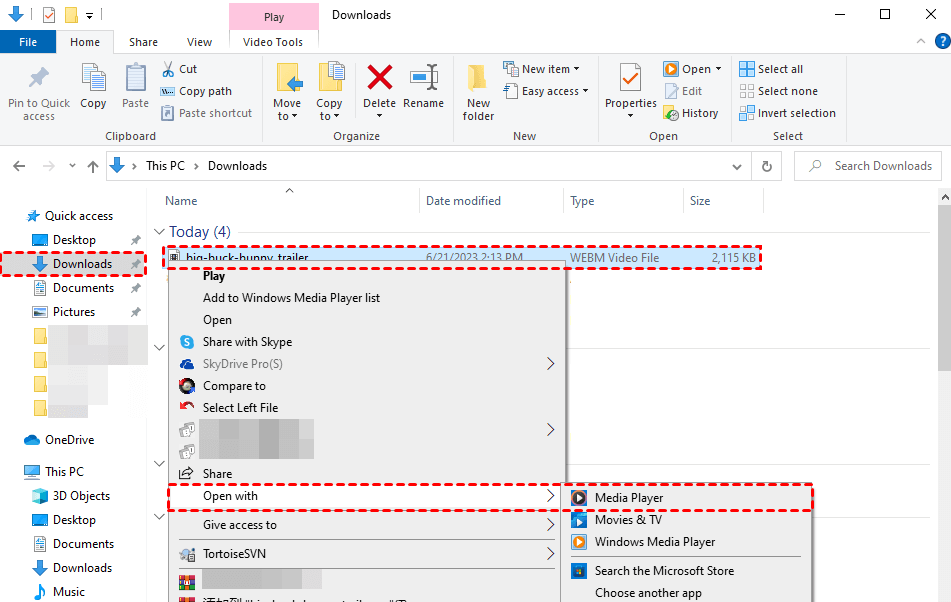Expand the TortoiseSVN submenu
951x602 pixels.
(x=366, y=554)
